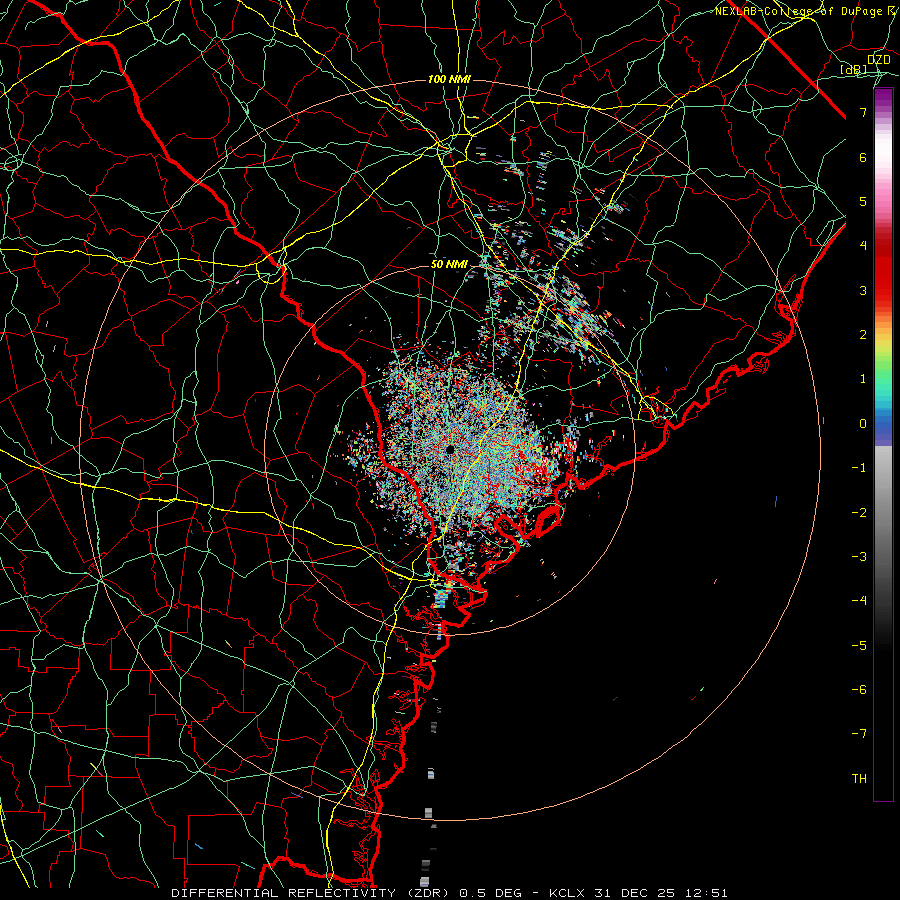This screenshot has width=900, height=900.
Task: Pick the gray -2 dB band on color bar
Action: coord(883,513)
